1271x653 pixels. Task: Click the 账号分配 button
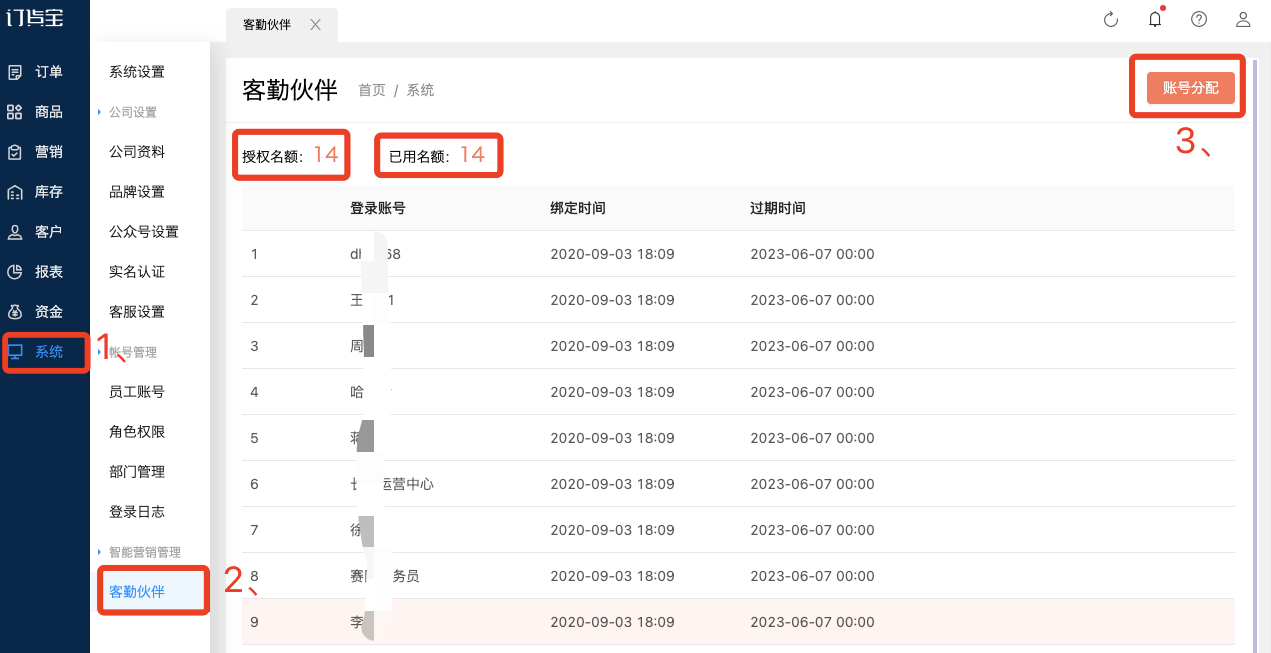(1190, 88)
